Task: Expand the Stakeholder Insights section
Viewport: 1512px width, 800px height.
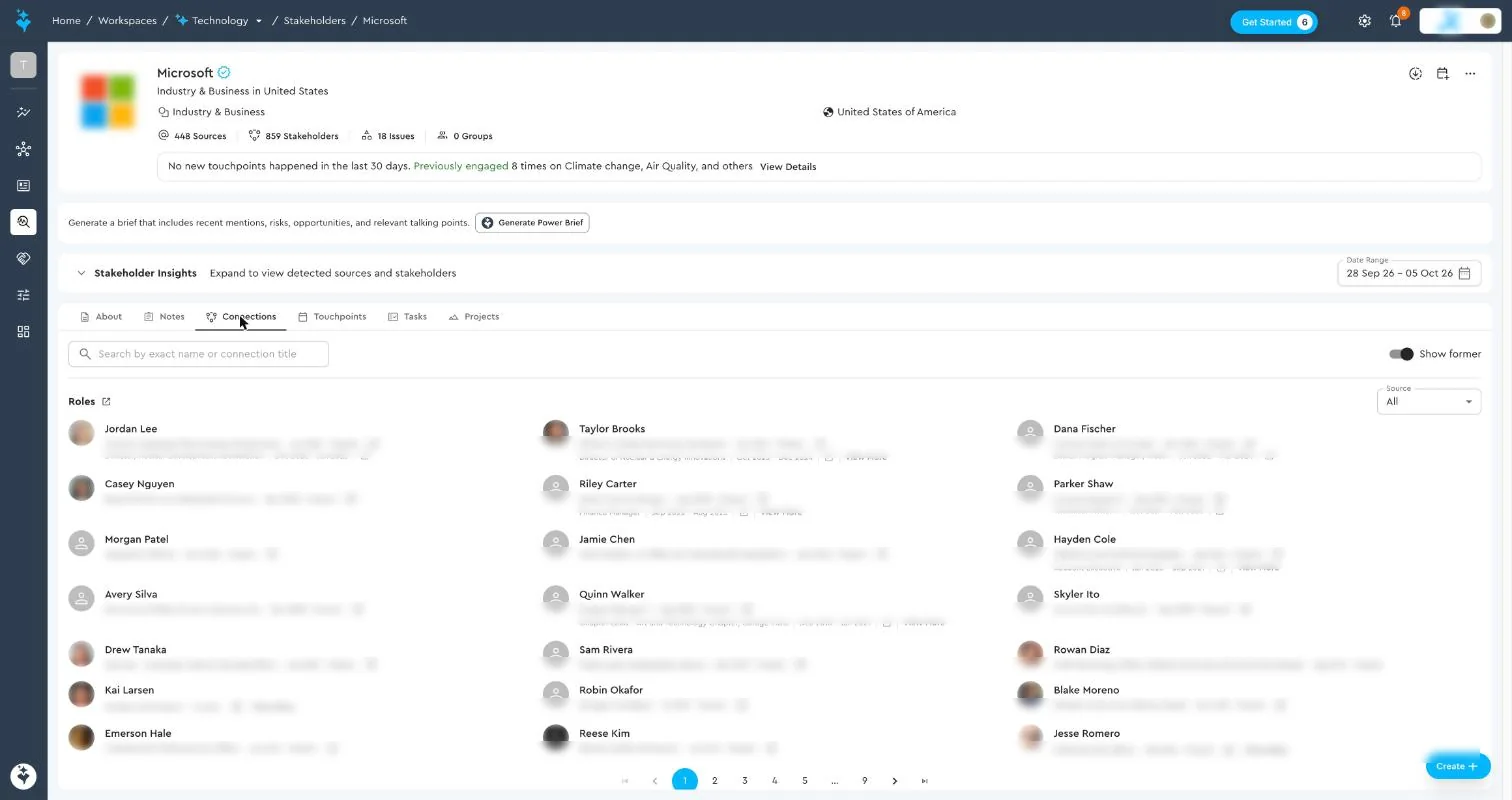Action: tap(82, 273)
